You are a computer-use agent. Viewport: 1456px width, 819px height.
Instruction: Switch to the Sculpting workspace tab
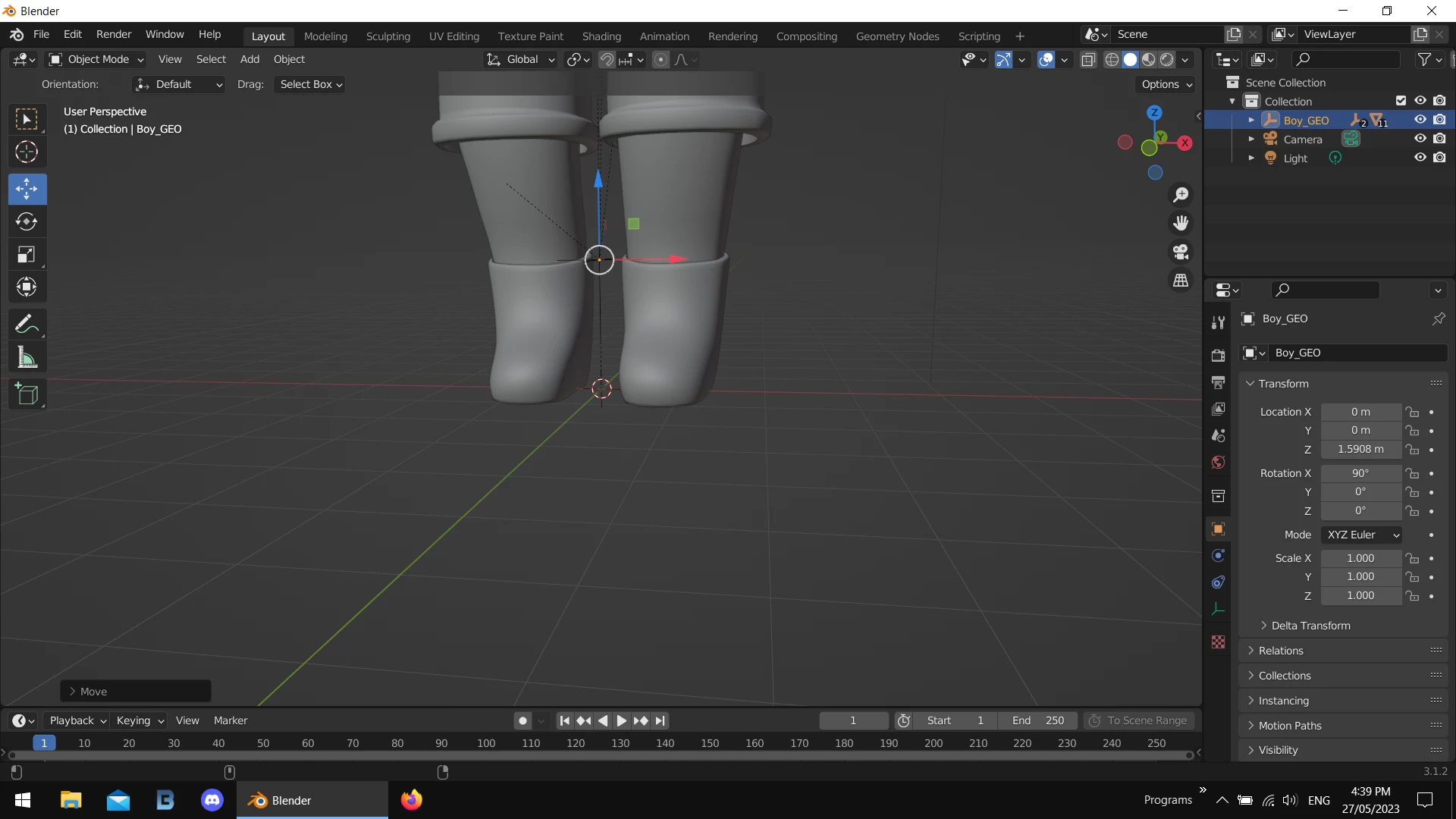(388, 36)
